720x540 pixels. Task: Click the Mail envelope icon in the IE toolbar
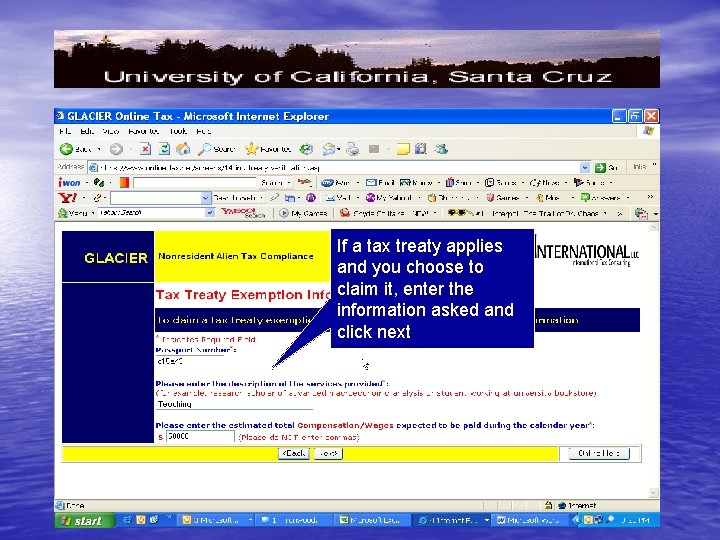coord(329,149)
